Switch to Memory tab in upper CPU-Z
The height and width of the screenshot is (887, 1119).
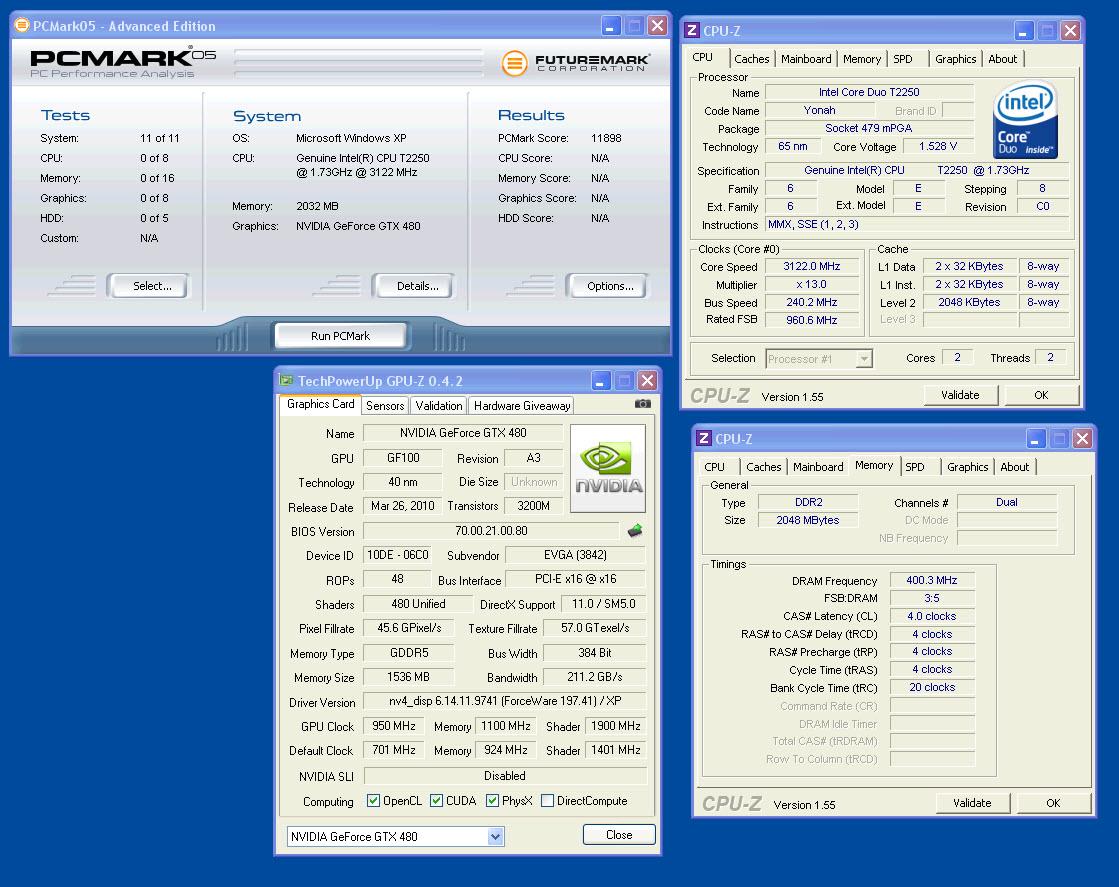[861, 59]
